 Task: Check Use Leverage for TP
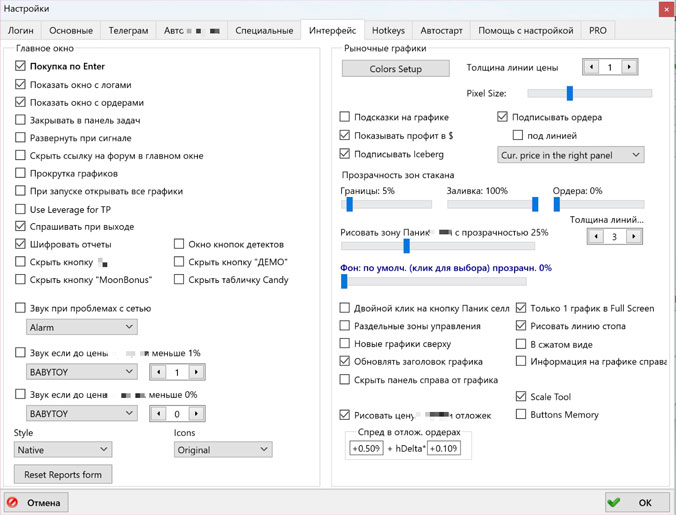[20, 209]
